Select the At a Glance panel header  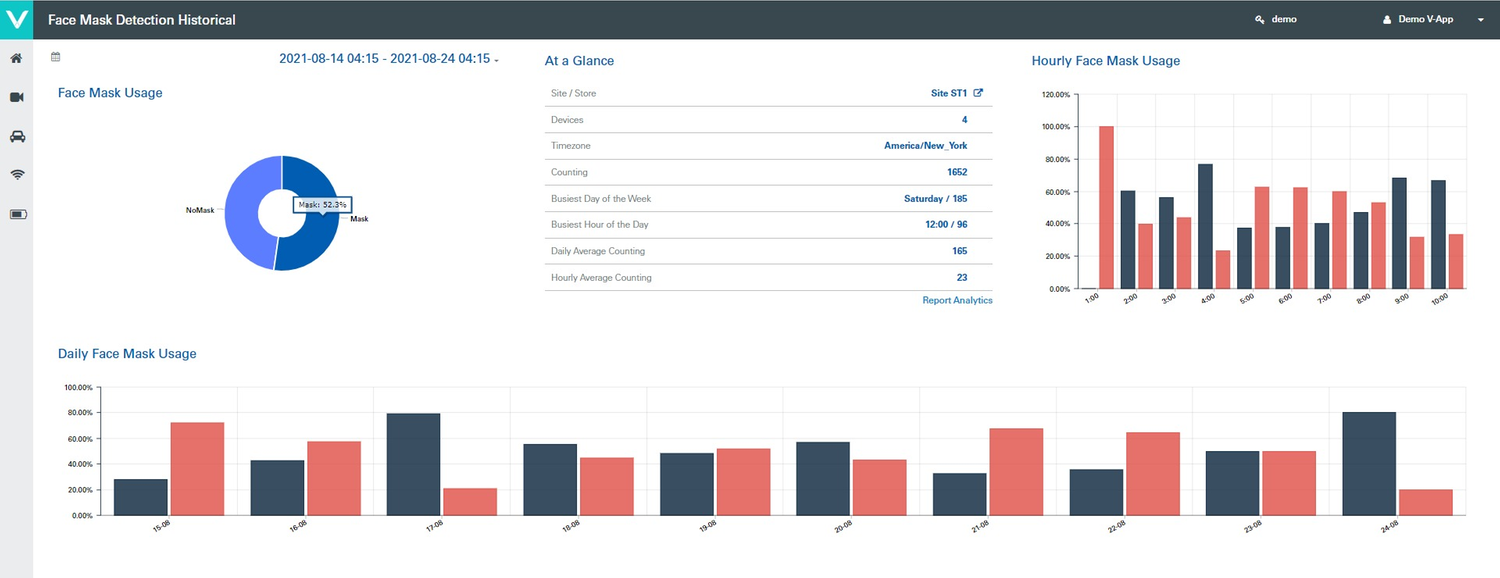click(579, 60)
